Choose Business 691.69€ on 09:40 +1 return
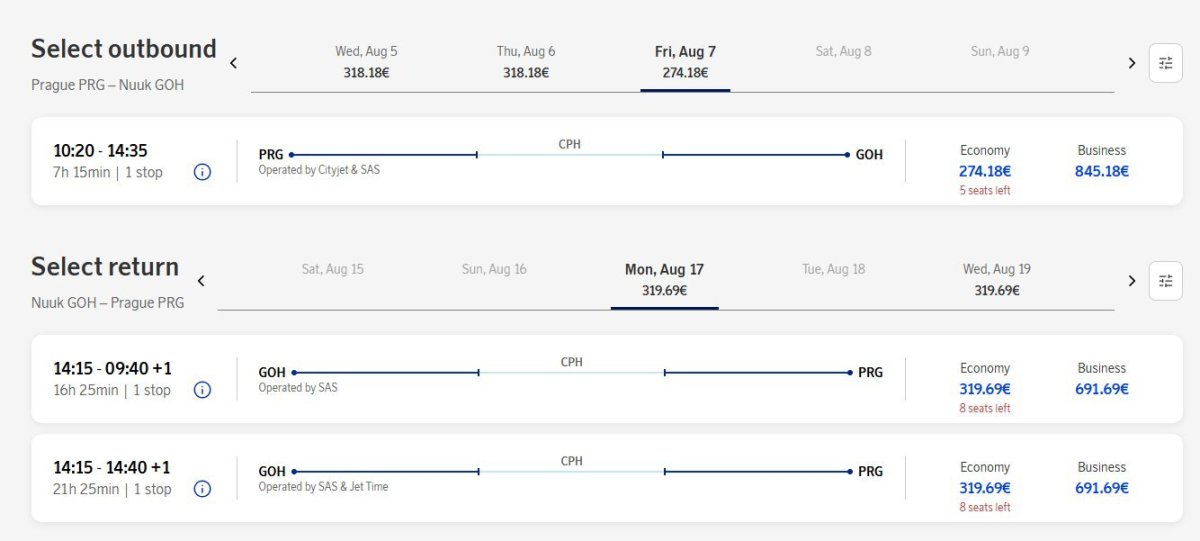1200x541 pixels. click(1102, 389)
